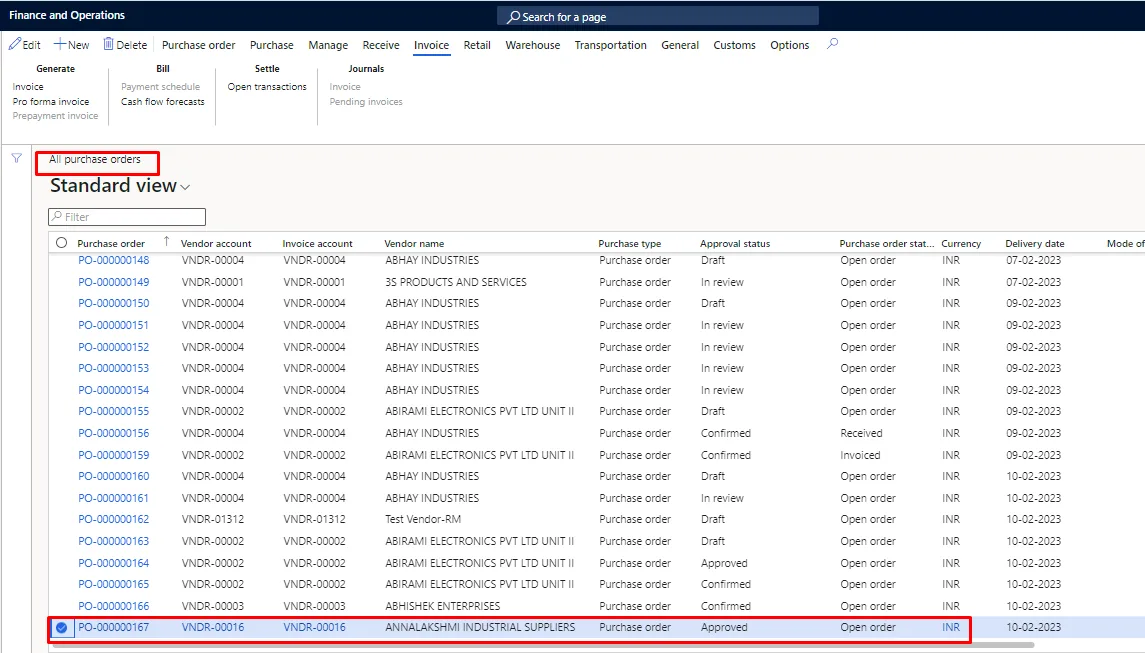Open purchase order PO-000000156

point(114,433)
